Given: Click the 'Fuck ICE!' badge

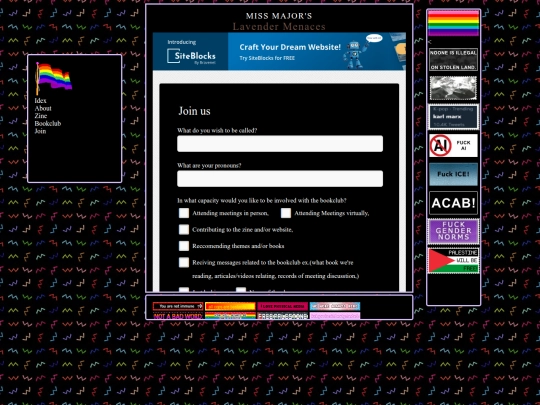Looking at the screenshot, I should (453, 174).
